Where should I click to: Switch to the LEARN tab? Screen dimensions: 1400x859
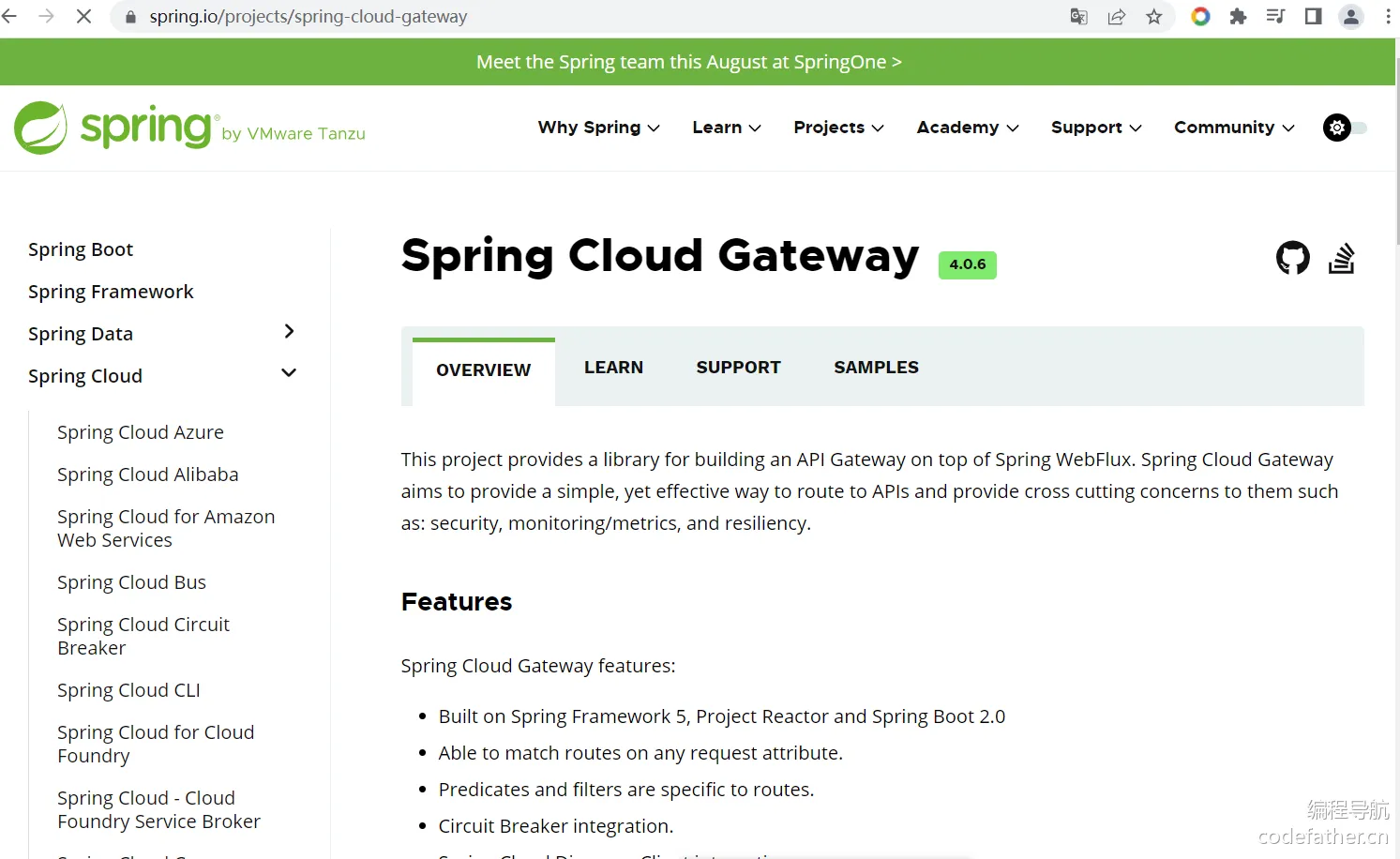614,368
